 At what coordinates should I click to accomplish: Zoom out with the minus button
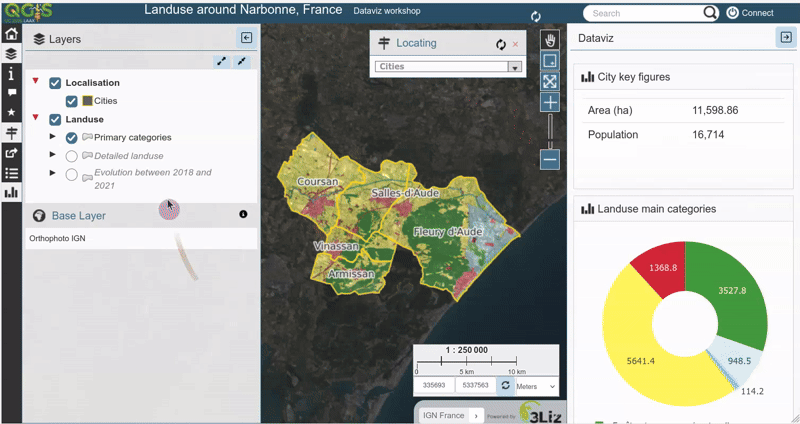pyautogui.click(x=550, y=159)
